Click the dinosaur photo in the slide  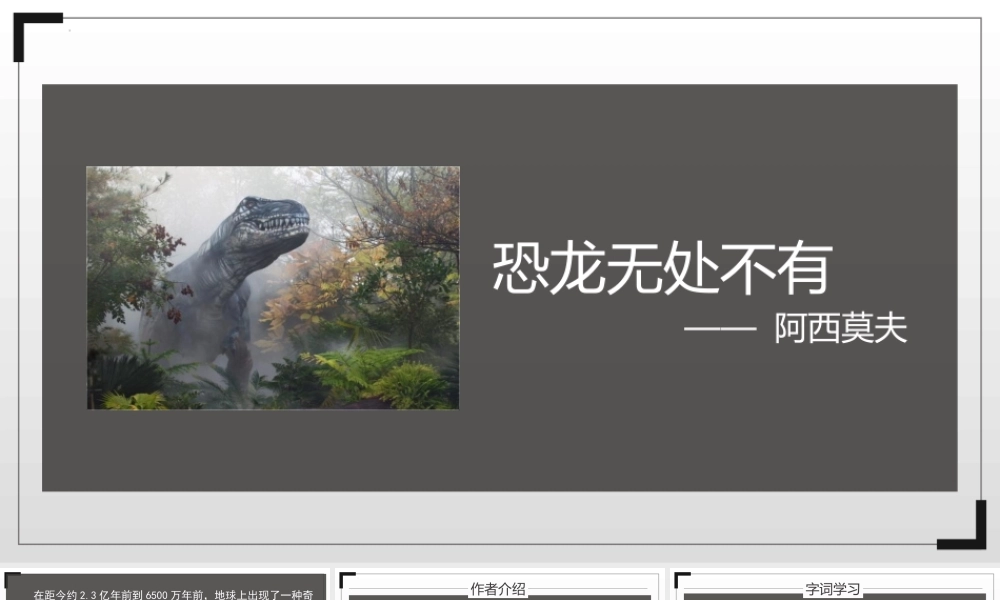click(273, 288)
